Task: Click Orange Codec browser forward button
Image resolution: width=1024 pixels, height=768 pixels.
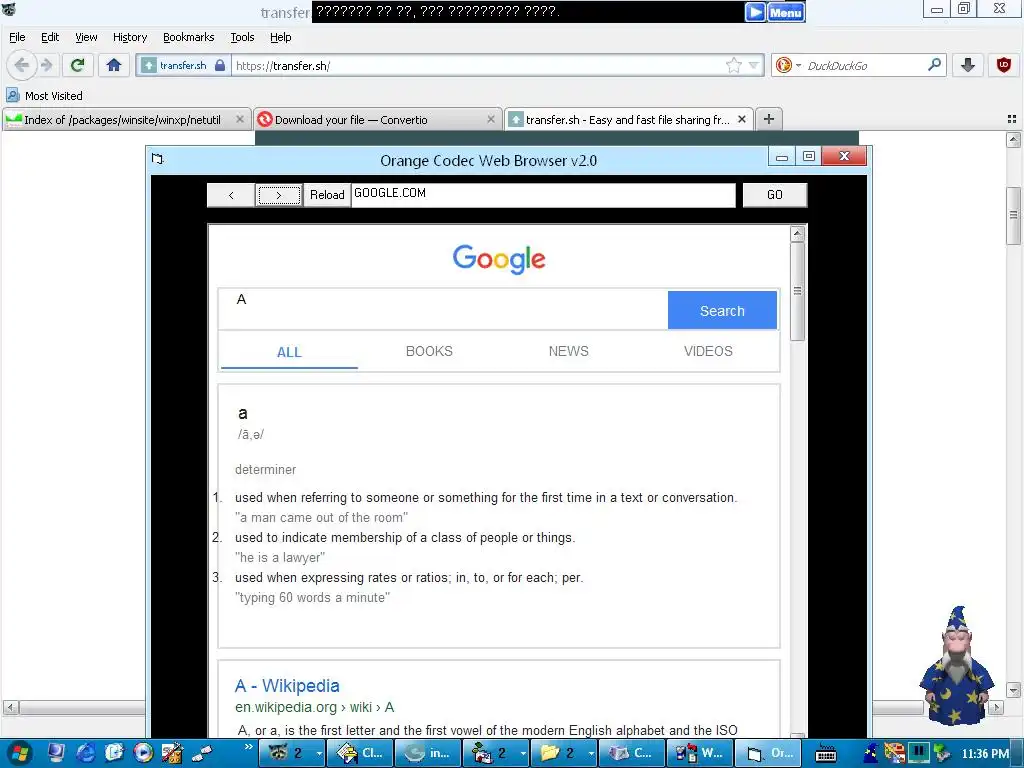Action: pos(279,195)
